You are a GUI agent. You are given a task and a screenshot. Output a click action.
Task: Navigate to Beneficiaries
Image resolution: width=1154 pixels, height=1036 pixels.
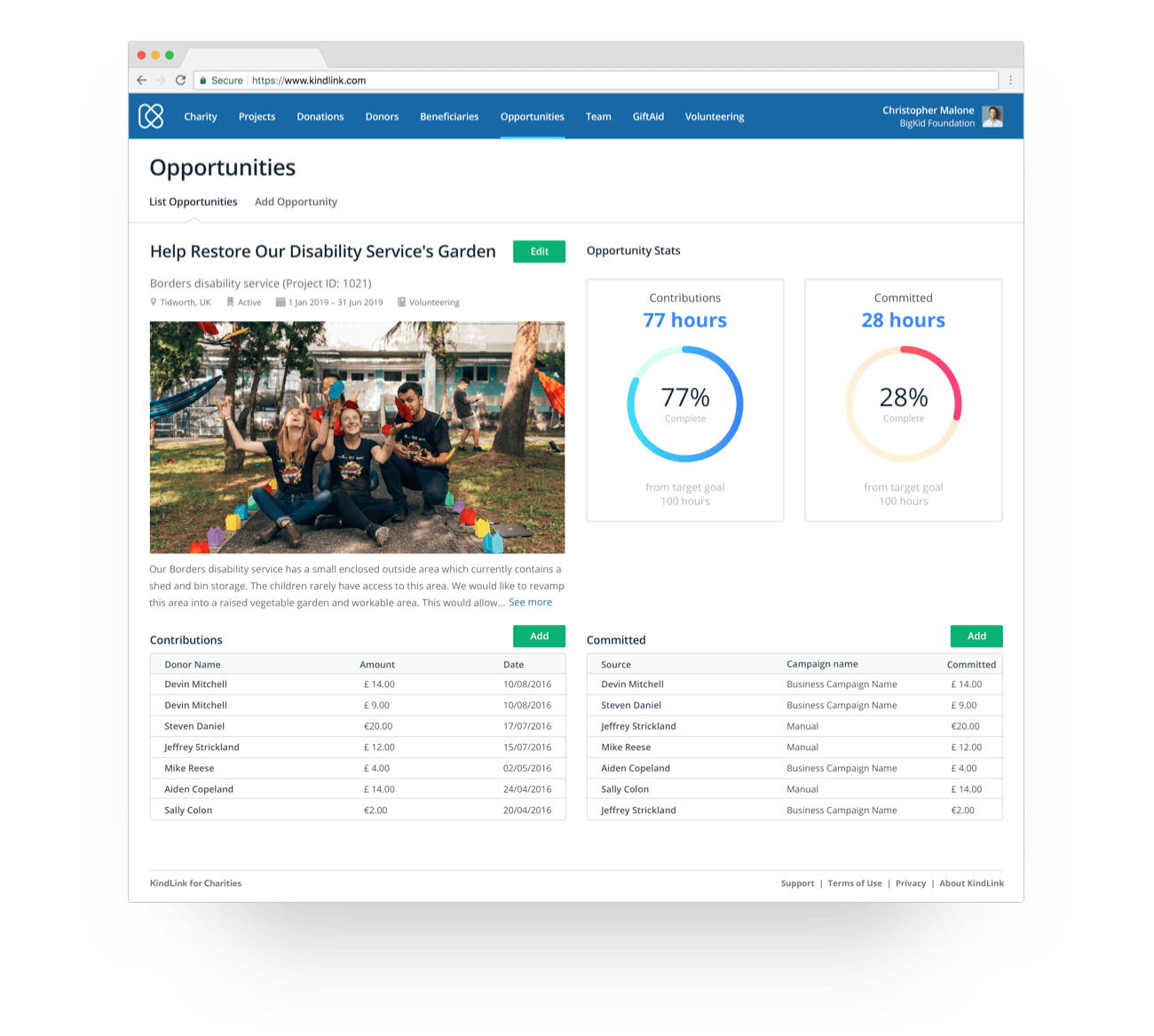coord(449,116)
